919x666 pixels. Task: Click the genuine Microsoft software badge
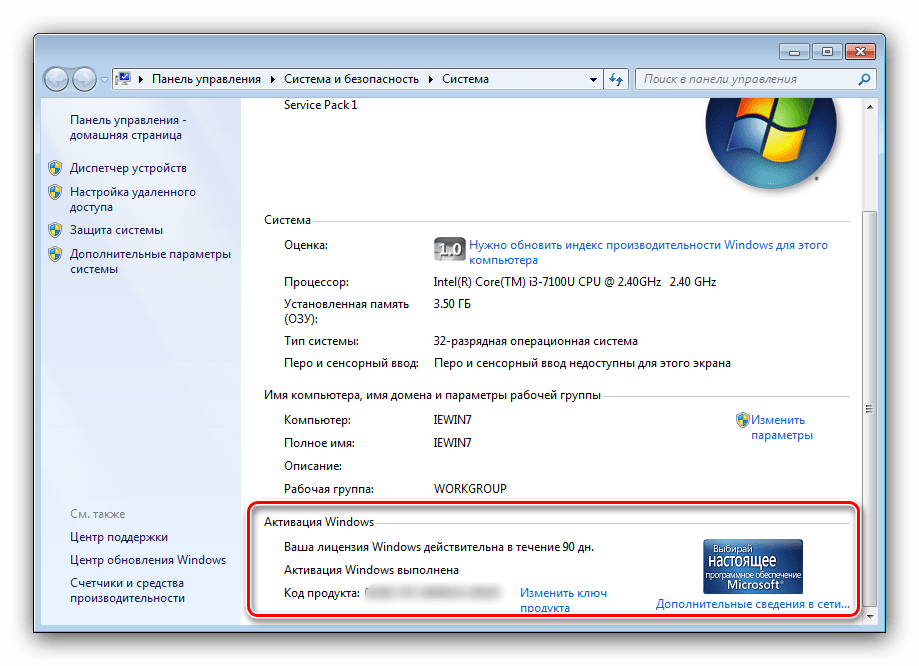click(753, 567)
